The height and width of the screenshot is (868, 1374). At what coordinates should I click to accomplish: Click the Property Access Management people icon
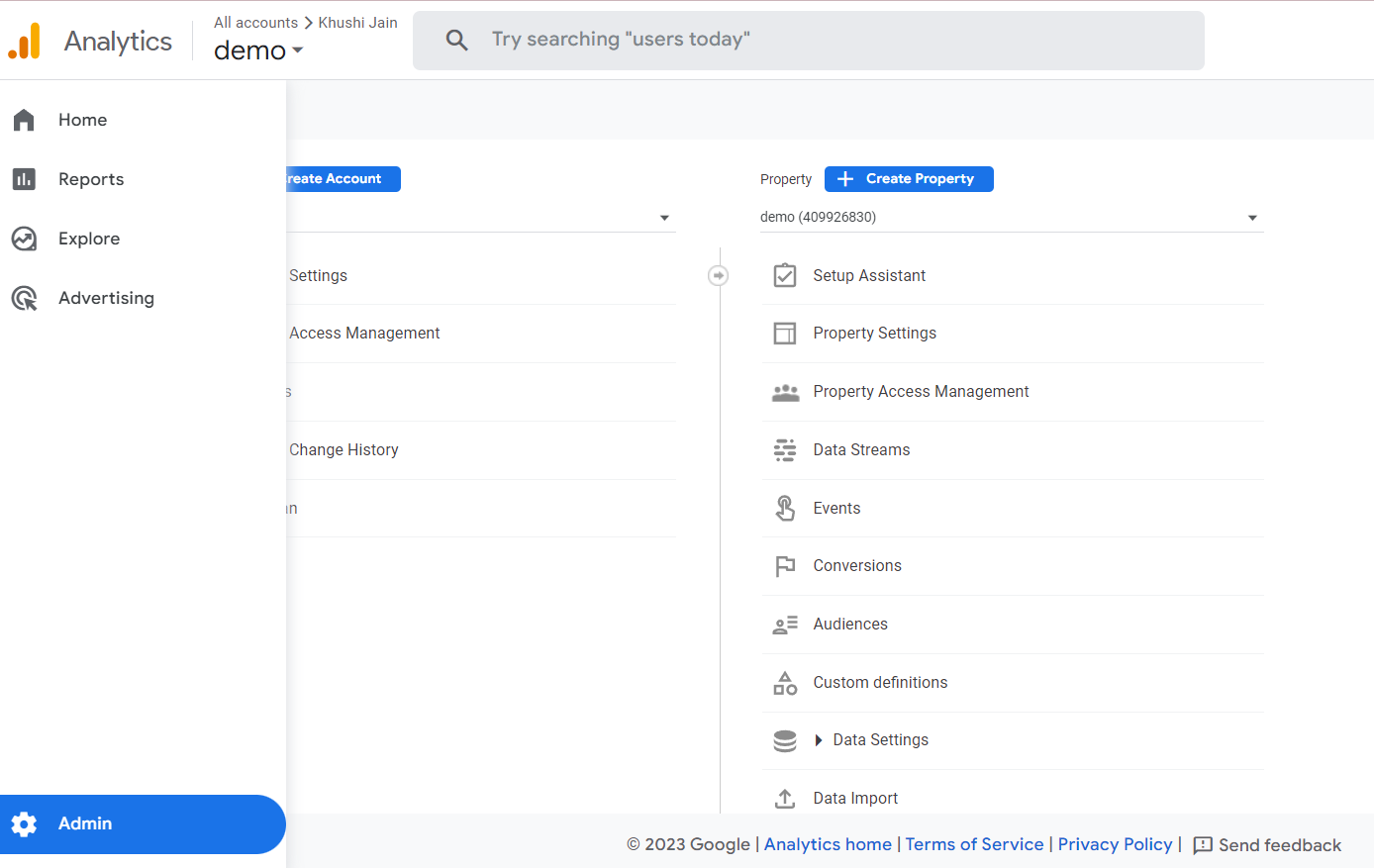click(784, 392)
